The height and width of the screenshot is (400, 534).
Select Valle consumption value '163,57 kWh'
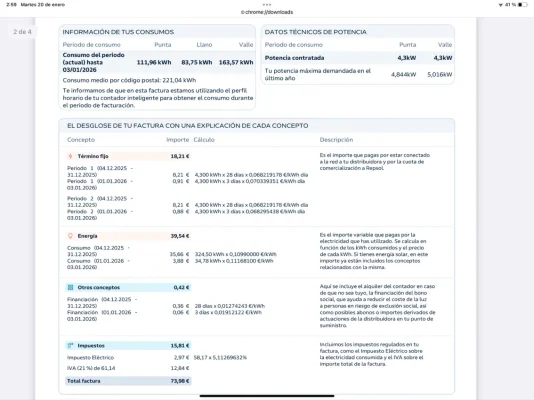click(236, 62)
